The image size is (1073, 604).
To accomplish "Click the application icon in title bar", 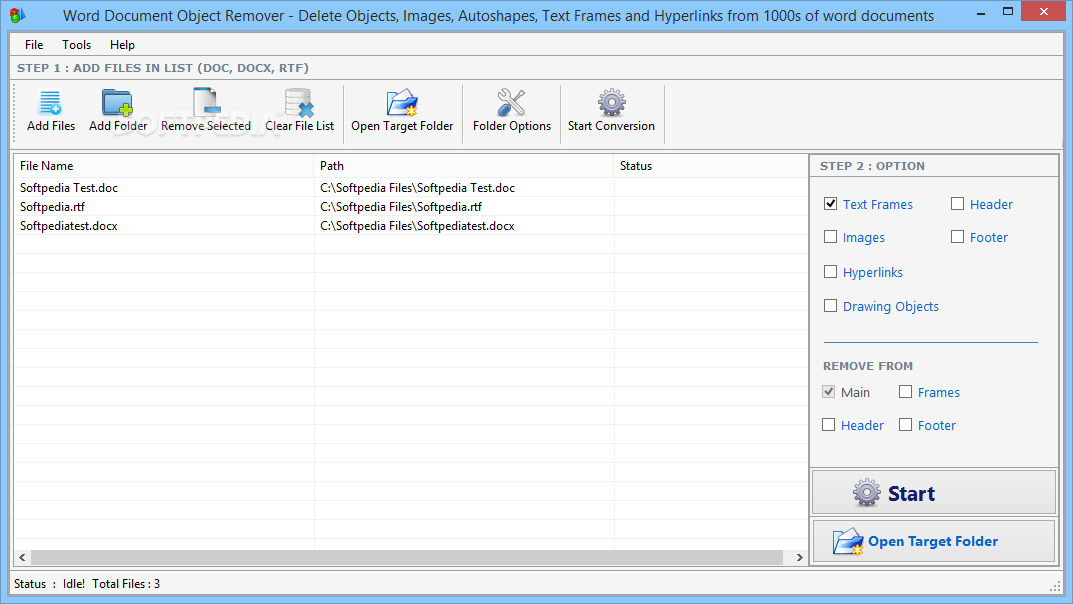I will (18, 14).
